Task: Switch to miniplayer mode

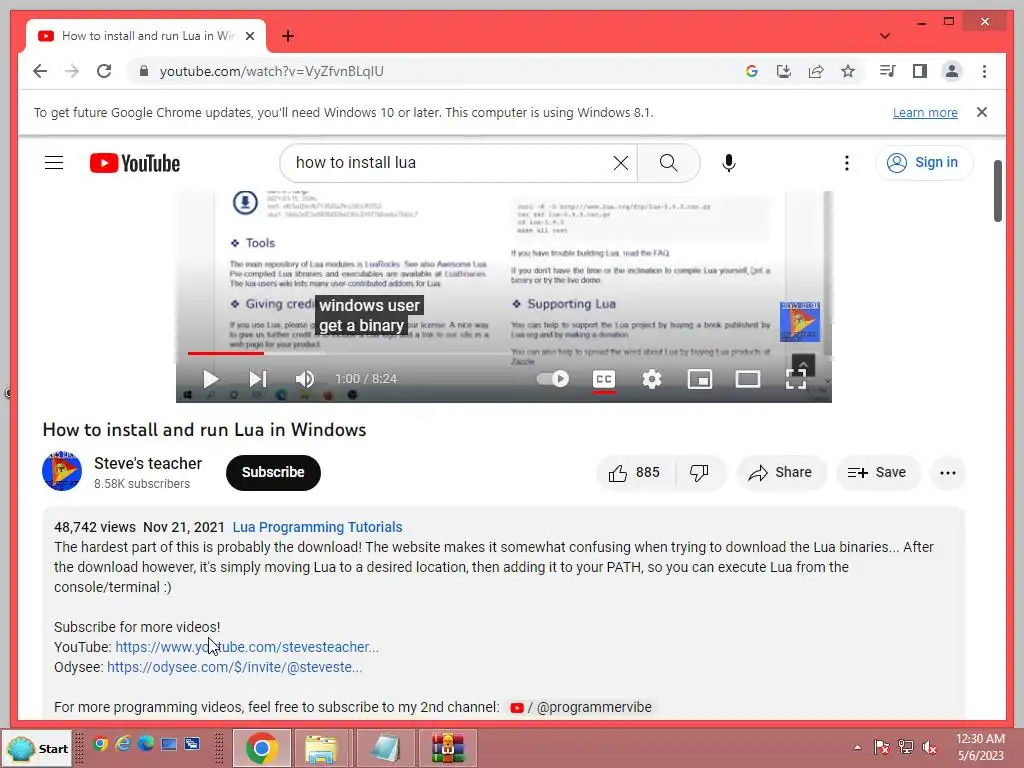Action: pyautogui.click(x=700, y=379)
